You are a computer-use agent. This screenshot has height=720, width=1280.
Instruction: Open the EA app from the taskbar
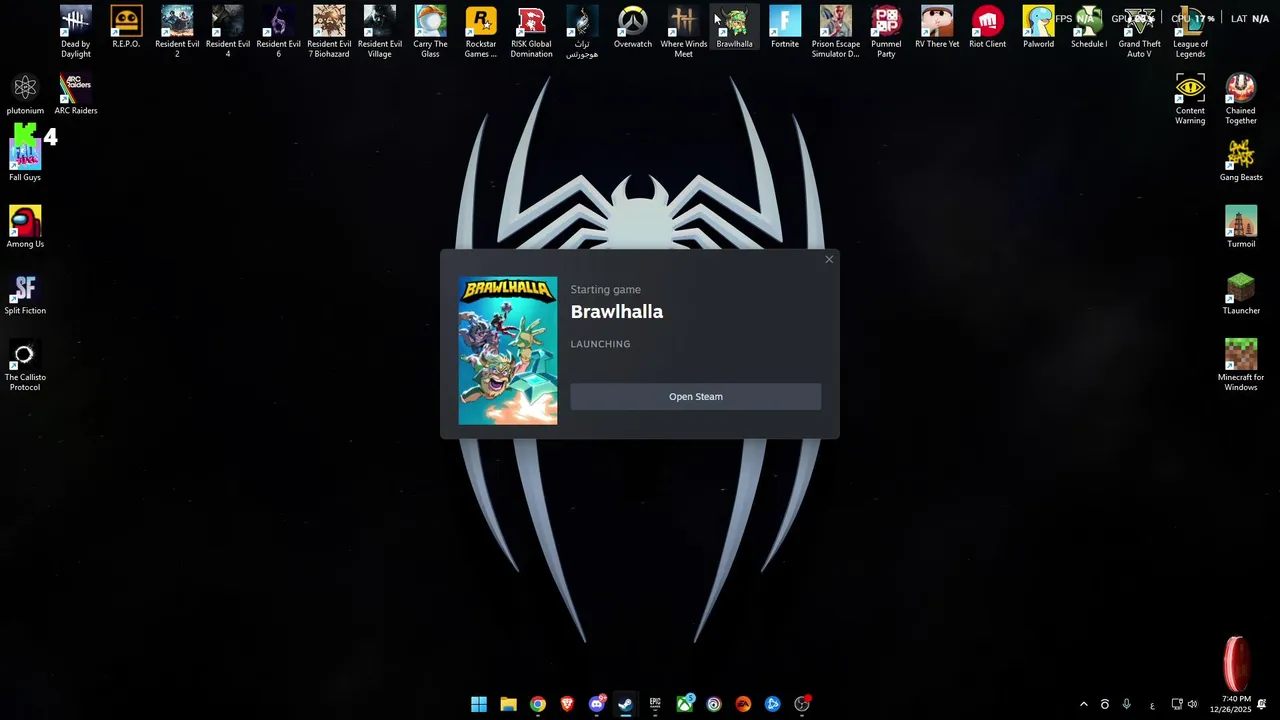pyautogui.click(x=743, y=704)
